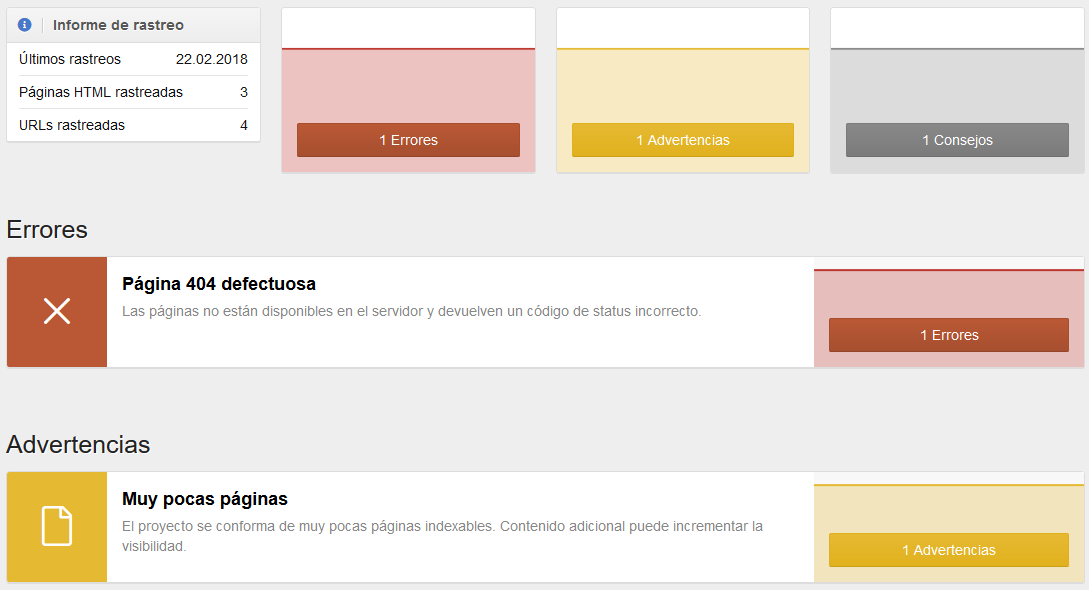Click the Informe de rastreo panel header
Viewport: 1089px width, 590px height.
click(133, 25)
